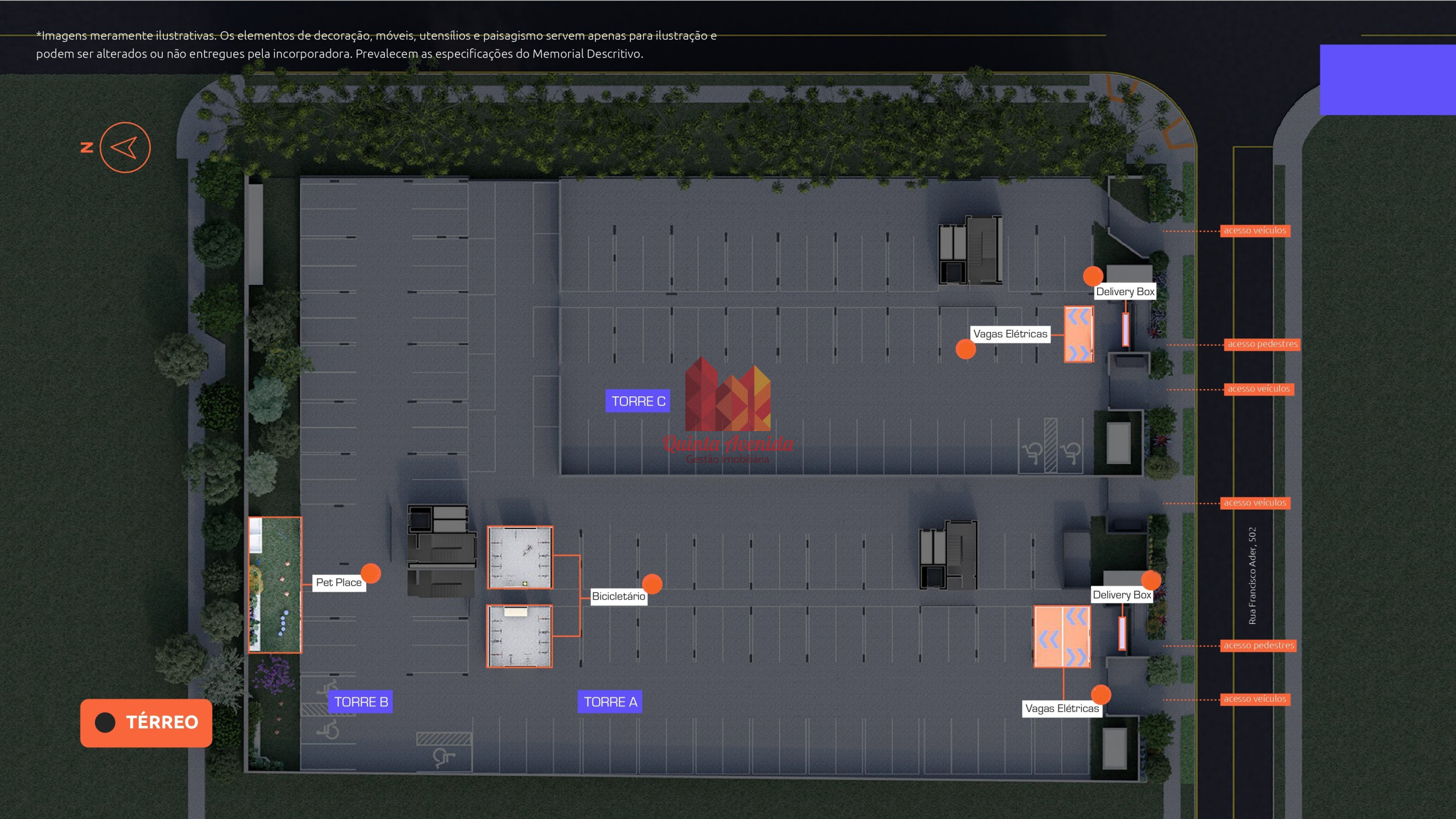This screenshot has width=1456, height=819.
Task: Click the upper acesso pedestres tag
Action: [x=1262, y=344]
